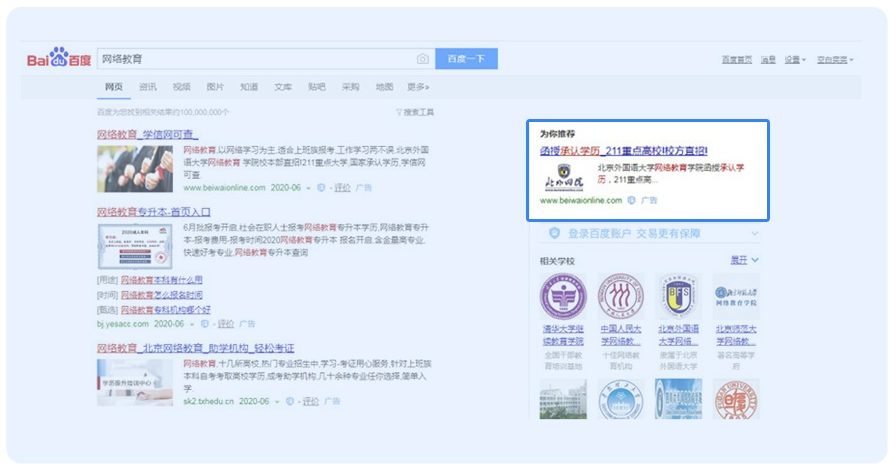Viewport: 896px width, 472px height.
Task: Open 搜索工具 filter
Action: click(x=415, y=113)
